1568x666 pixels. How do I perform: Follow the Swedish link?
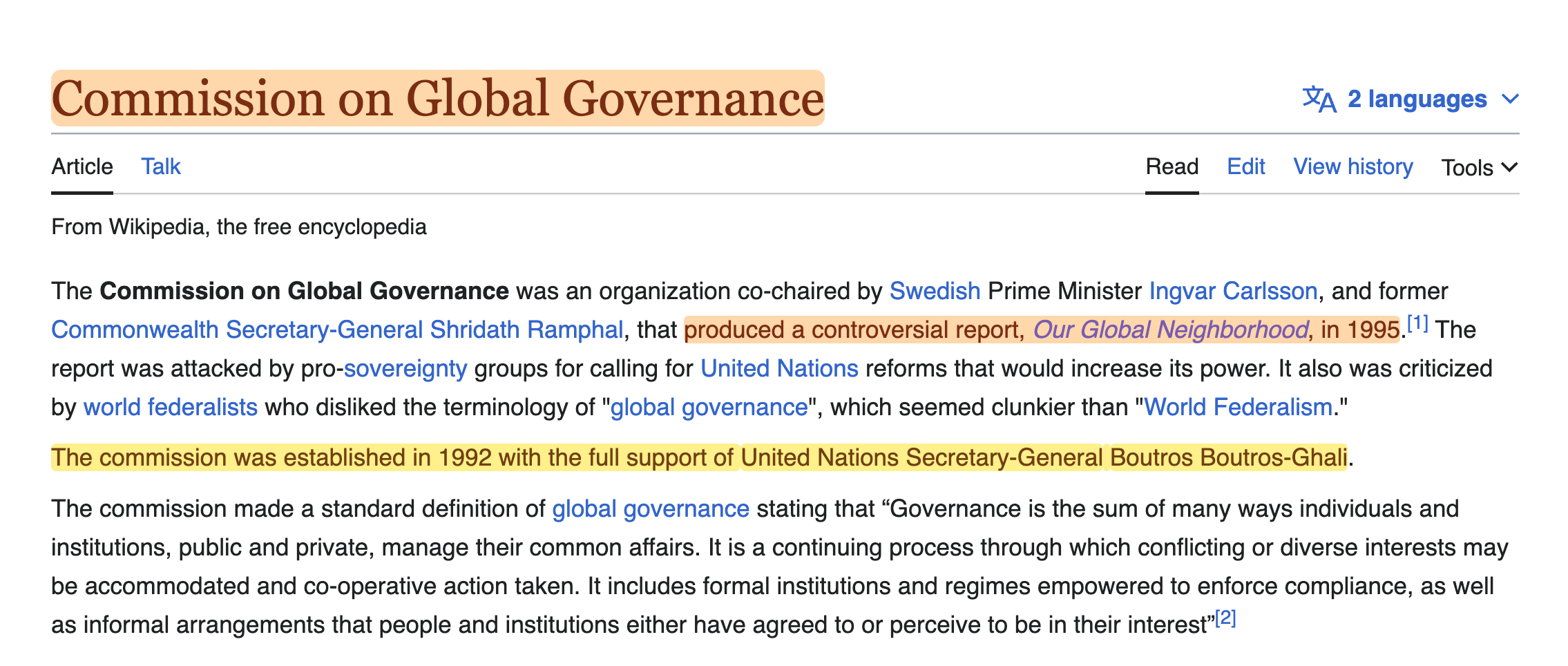935,291
